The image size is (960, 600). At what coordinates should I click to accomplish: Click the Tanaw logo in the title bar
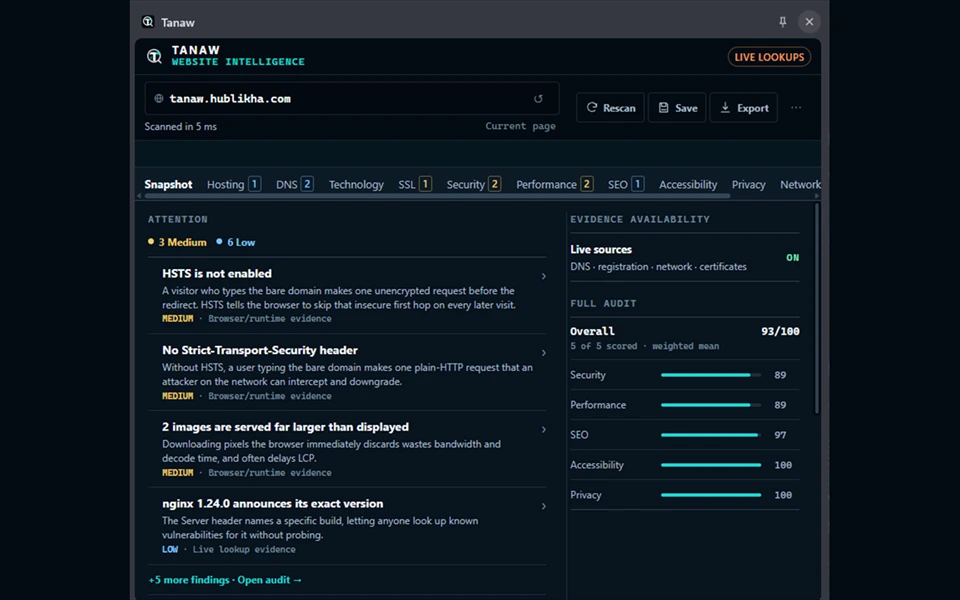click(148, 22)
